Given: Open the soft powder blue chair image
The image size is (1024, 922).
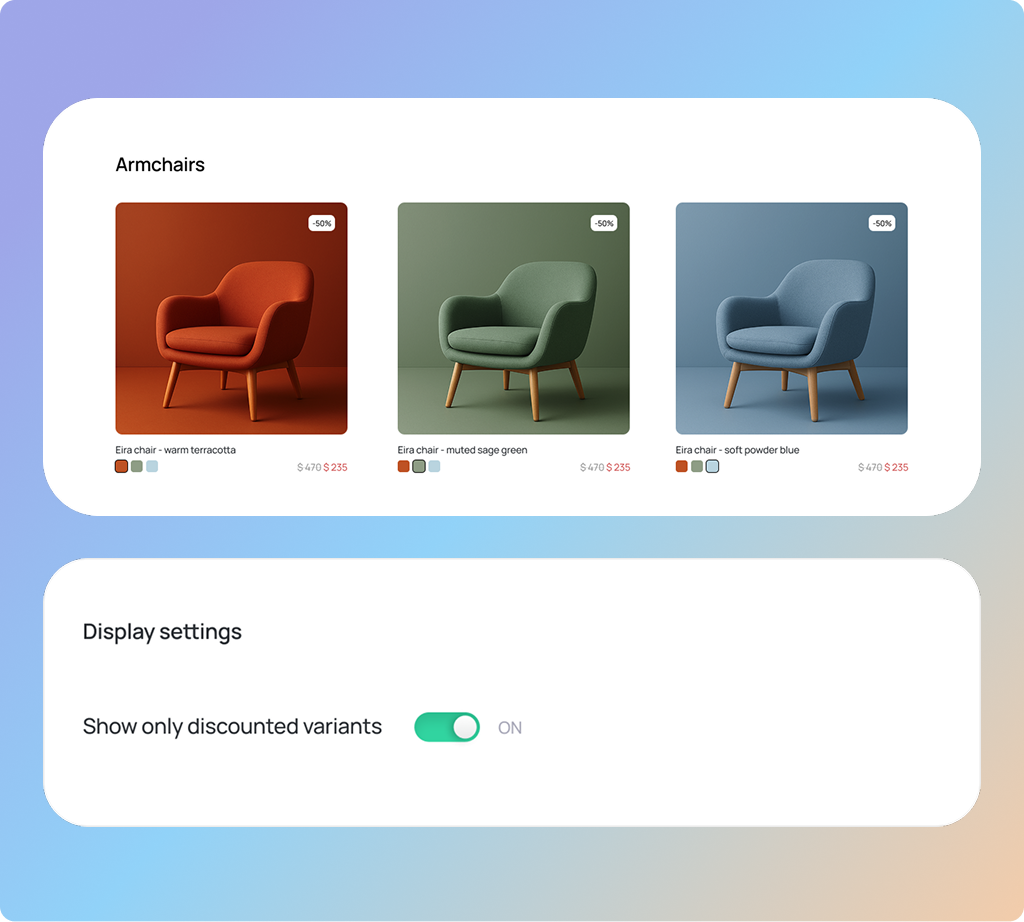Looking at the screenshot, I should (792, 318).
